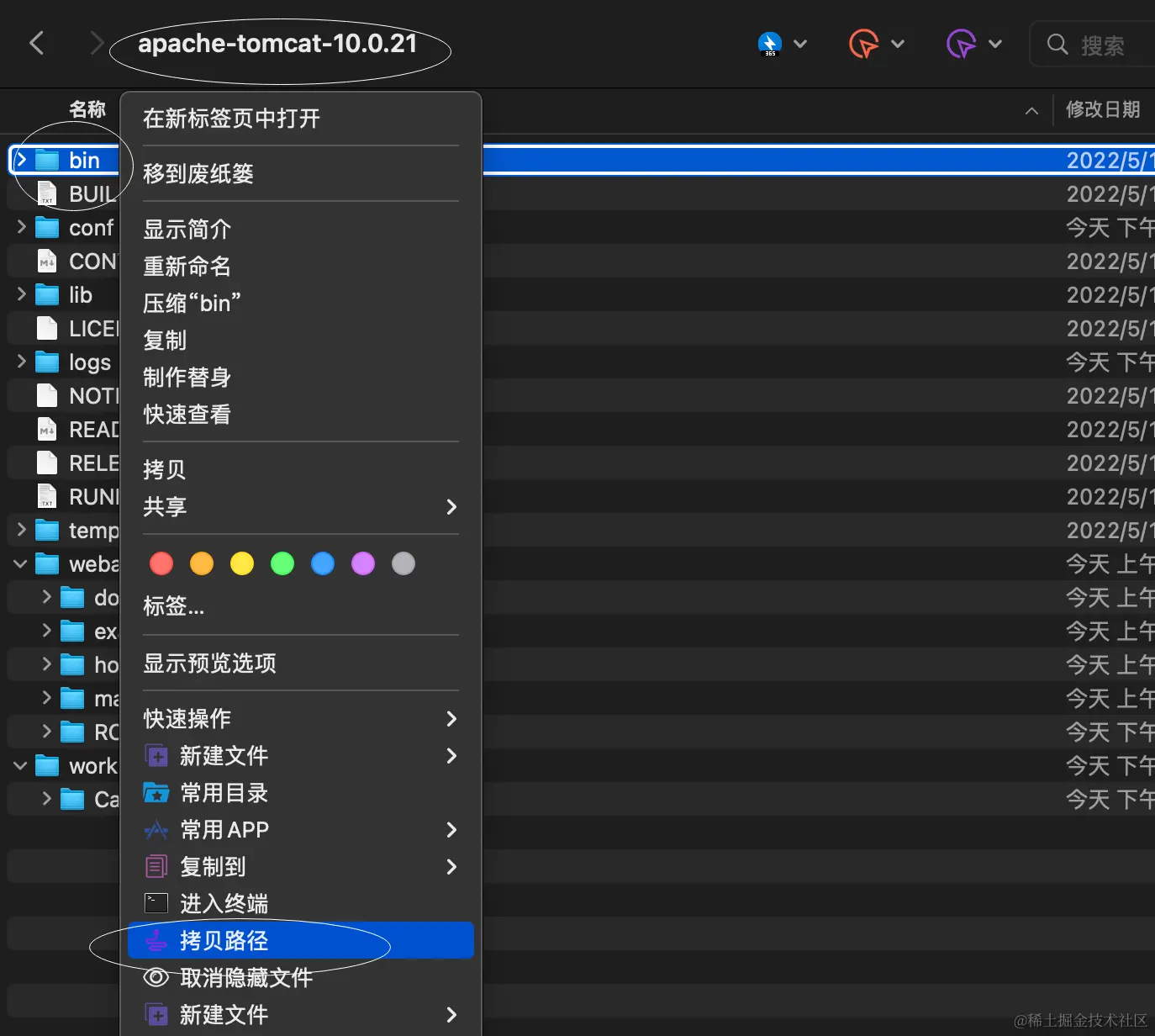
Task: Open 新建文件 submenu below 取消隐藏文件
Action: click(x=301, y=1015)
